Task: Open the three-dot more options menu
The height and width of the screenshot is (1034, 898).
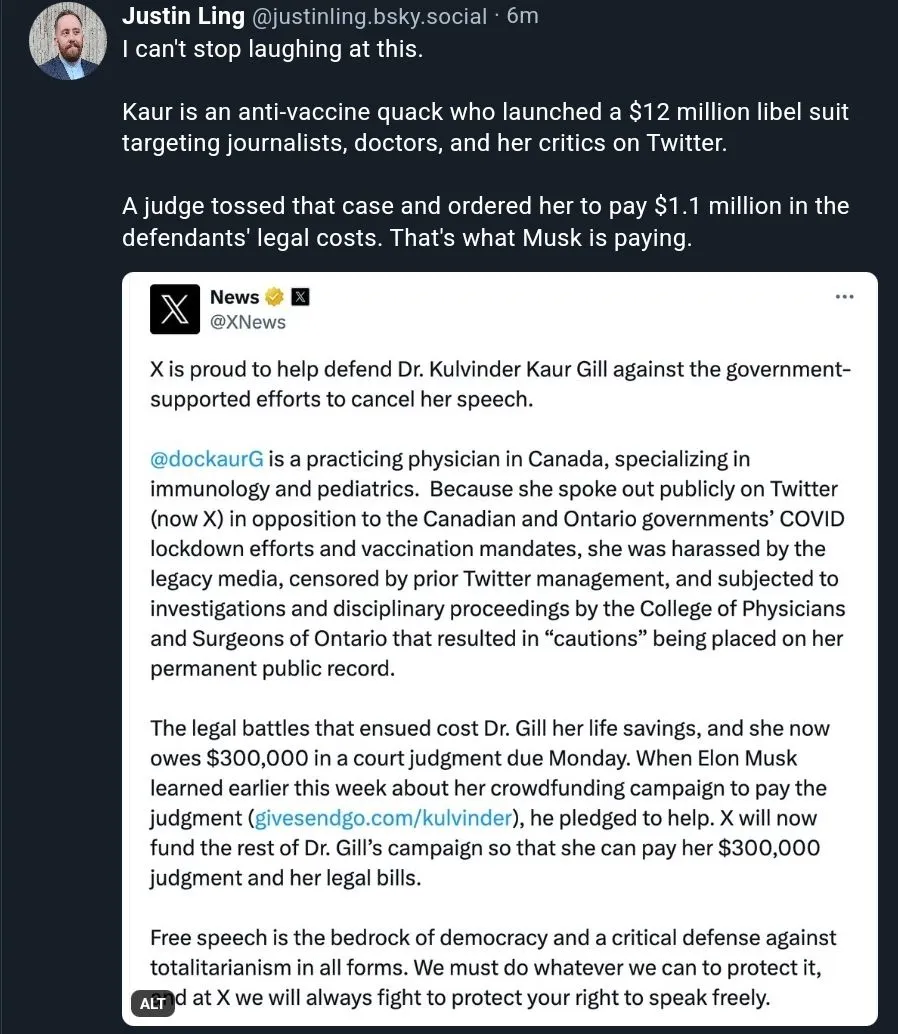Action: tap(844, 297)
